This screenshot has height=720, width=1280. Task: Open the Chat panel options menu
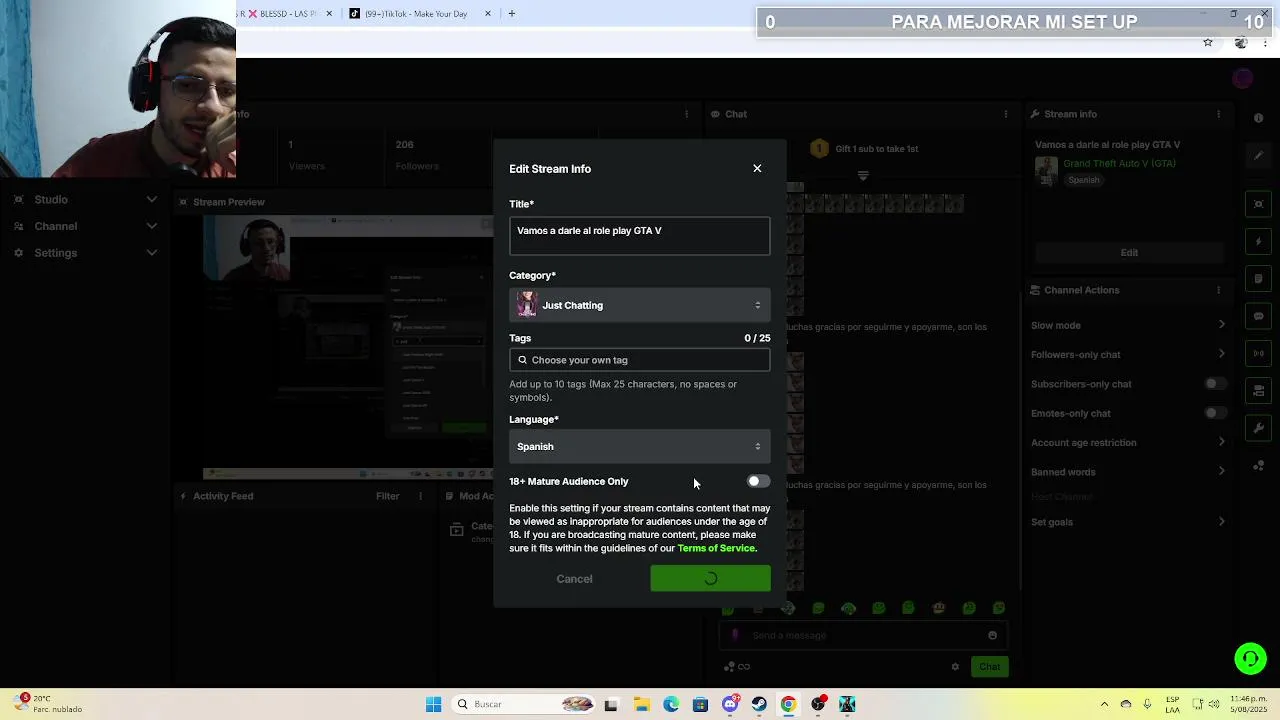point(1006,114)
